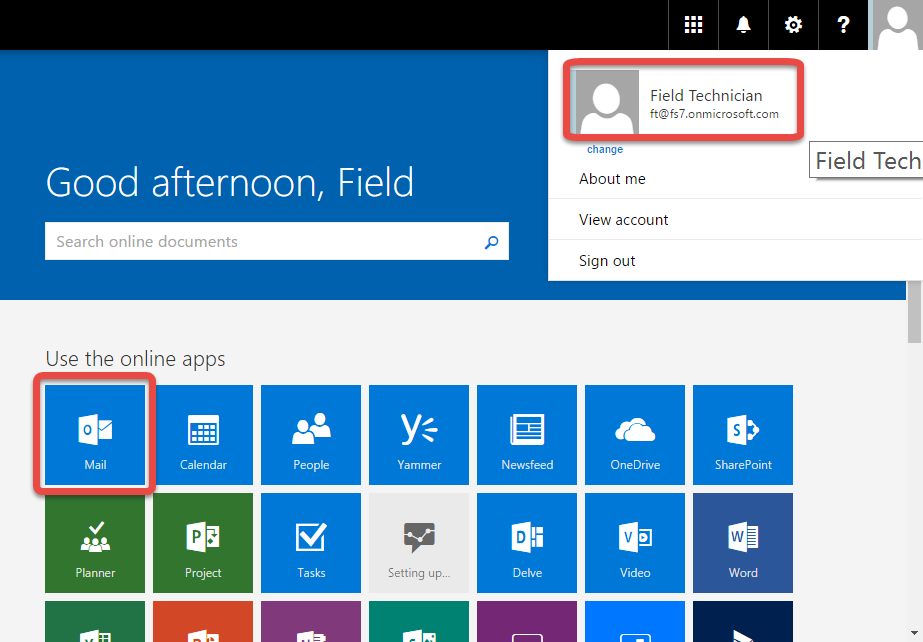
Task: Open the help question mark
Action: click(844, 25)
